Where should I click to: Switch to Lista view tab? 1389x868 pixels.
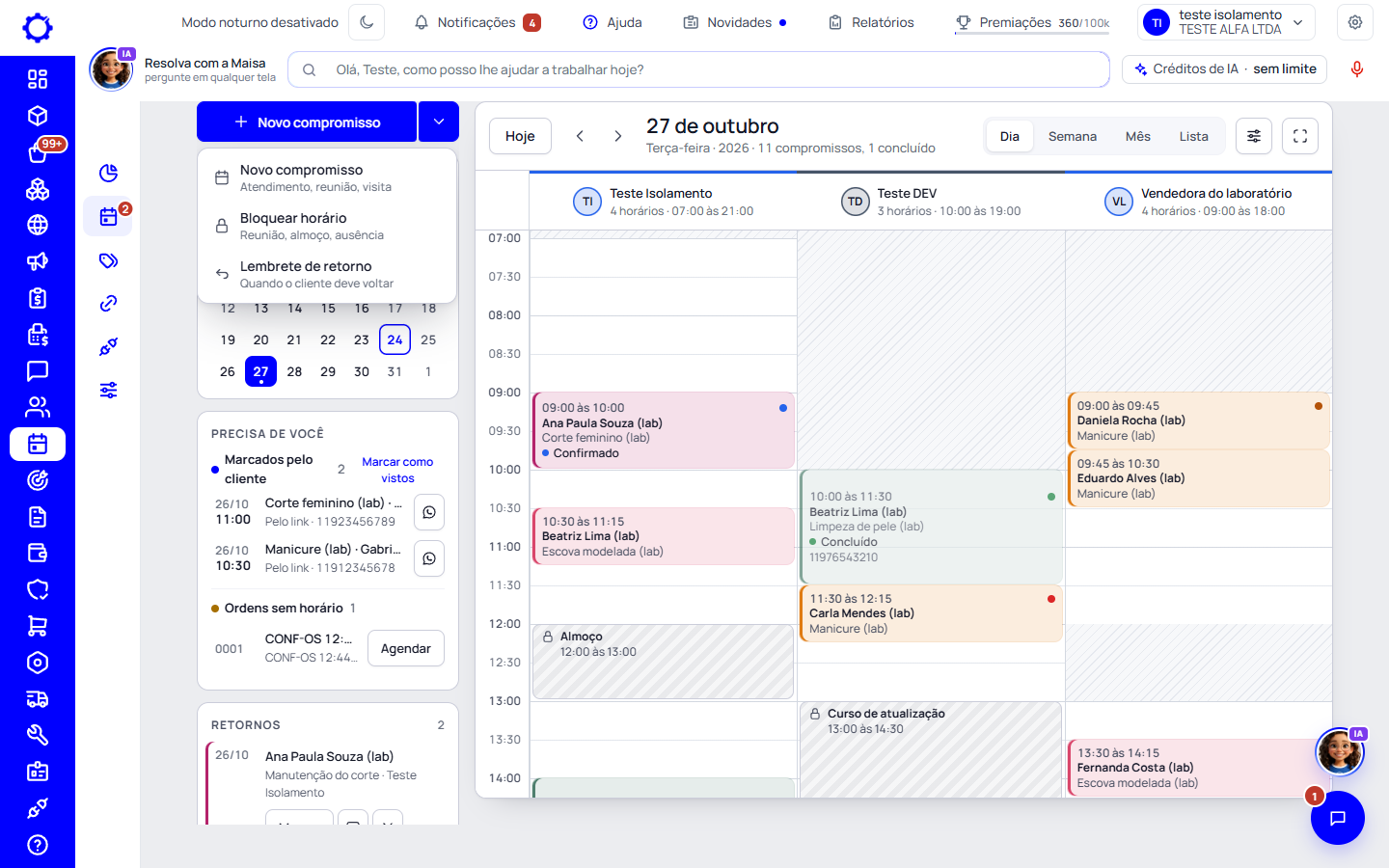point(1193,137)
